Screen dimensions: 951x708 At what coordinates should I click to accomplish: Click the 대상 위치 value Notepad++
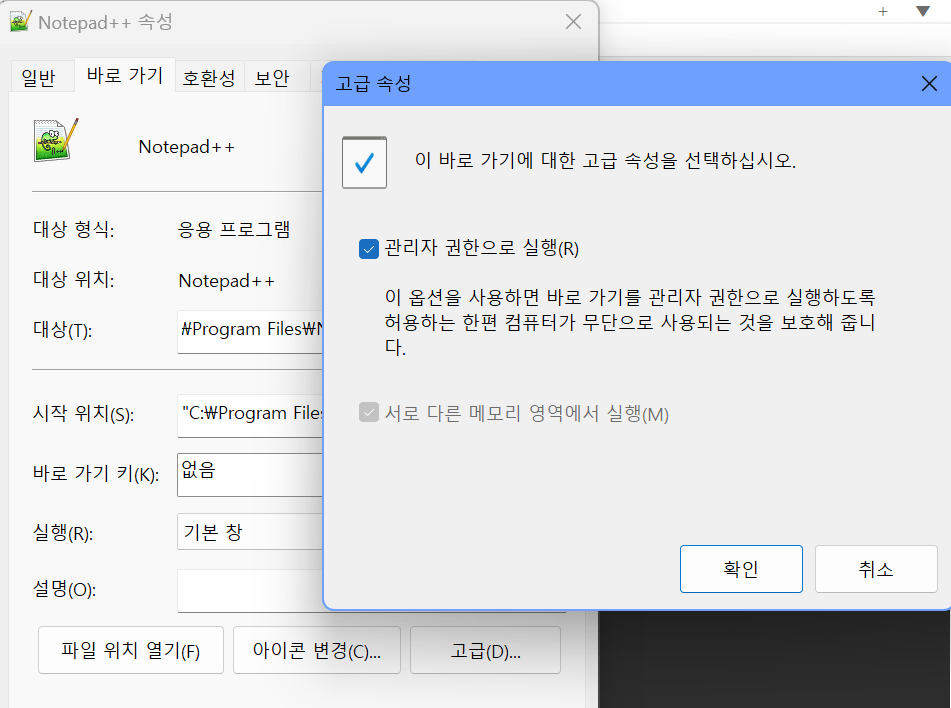point(226,281)
